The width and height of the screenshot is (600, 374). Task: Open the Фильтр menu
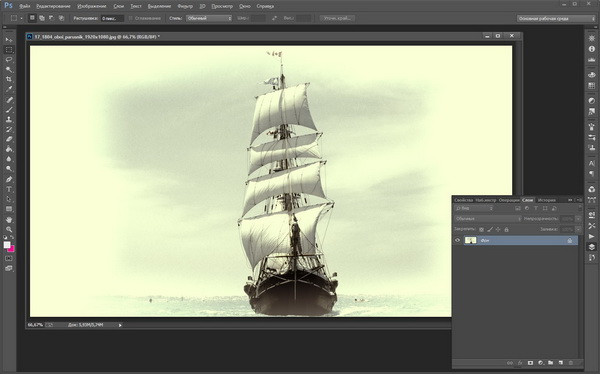(x=185, y=6)
